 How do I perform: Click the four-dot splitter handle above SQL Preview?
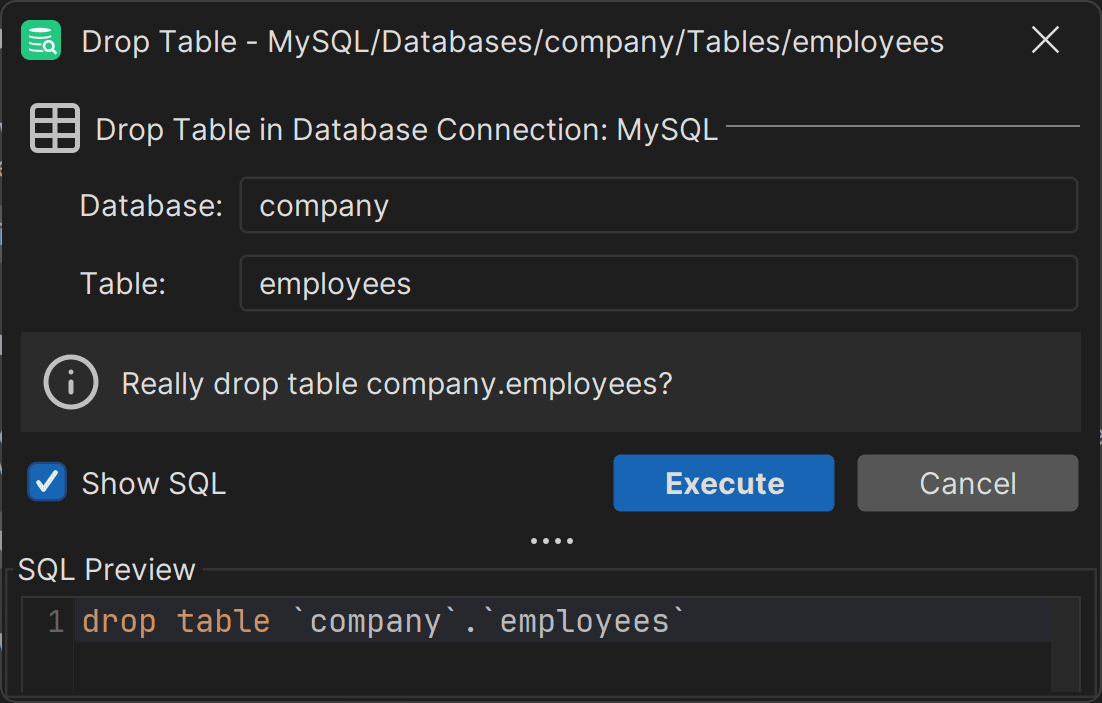pyautogui.click(x=551, y=540)
